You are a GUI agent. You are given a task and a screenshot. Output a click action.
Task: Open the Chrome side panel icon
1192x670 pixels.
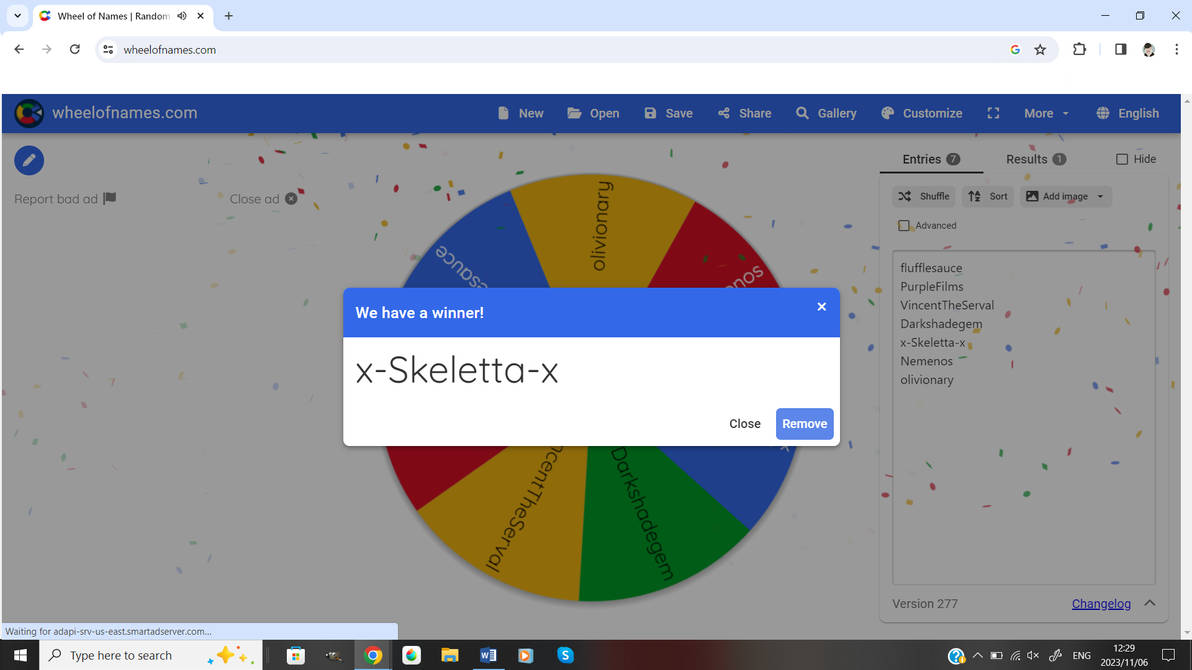point(1121,49)
